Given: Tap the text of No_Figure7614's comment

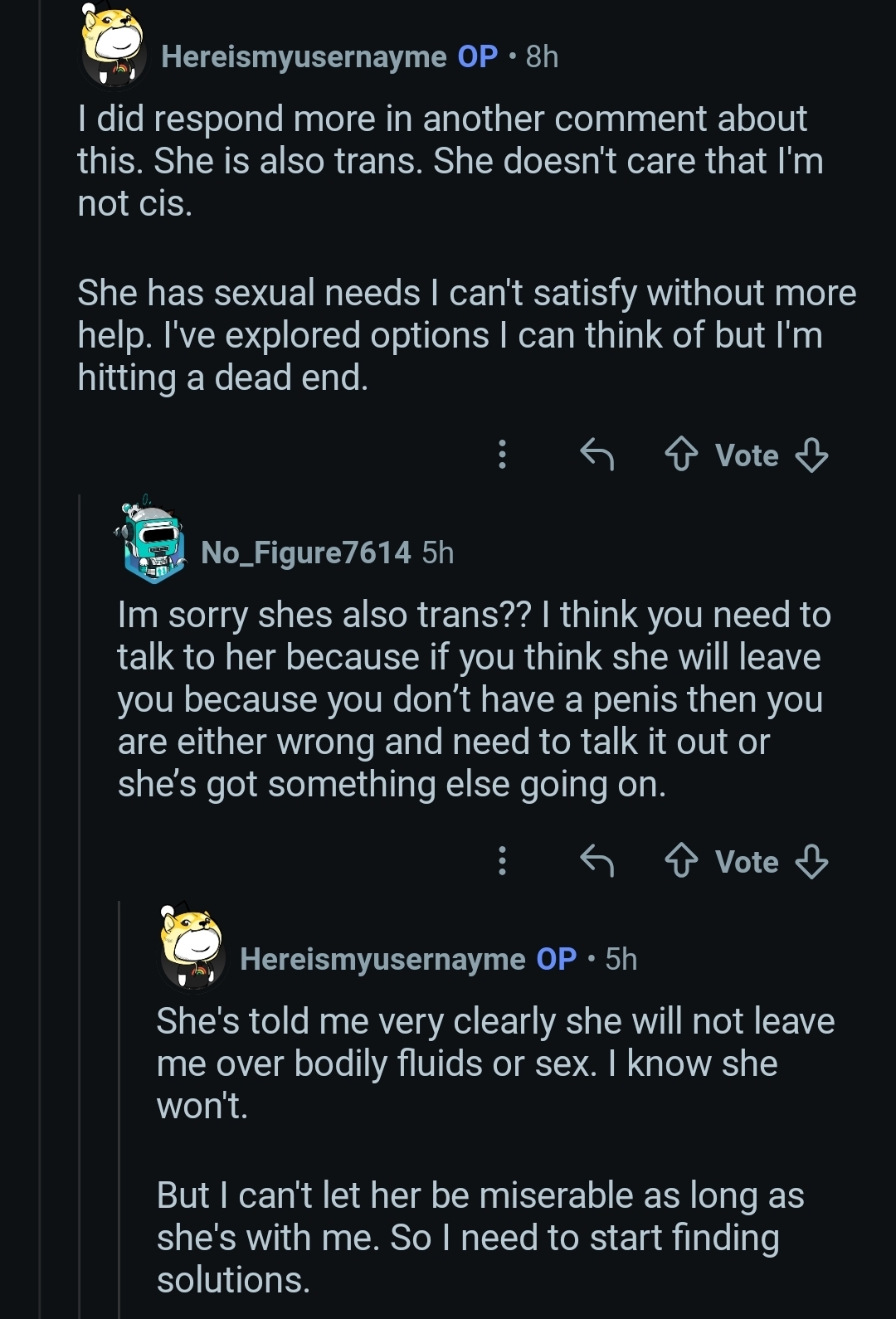Looking at the screenshot, I should point(473,699).
